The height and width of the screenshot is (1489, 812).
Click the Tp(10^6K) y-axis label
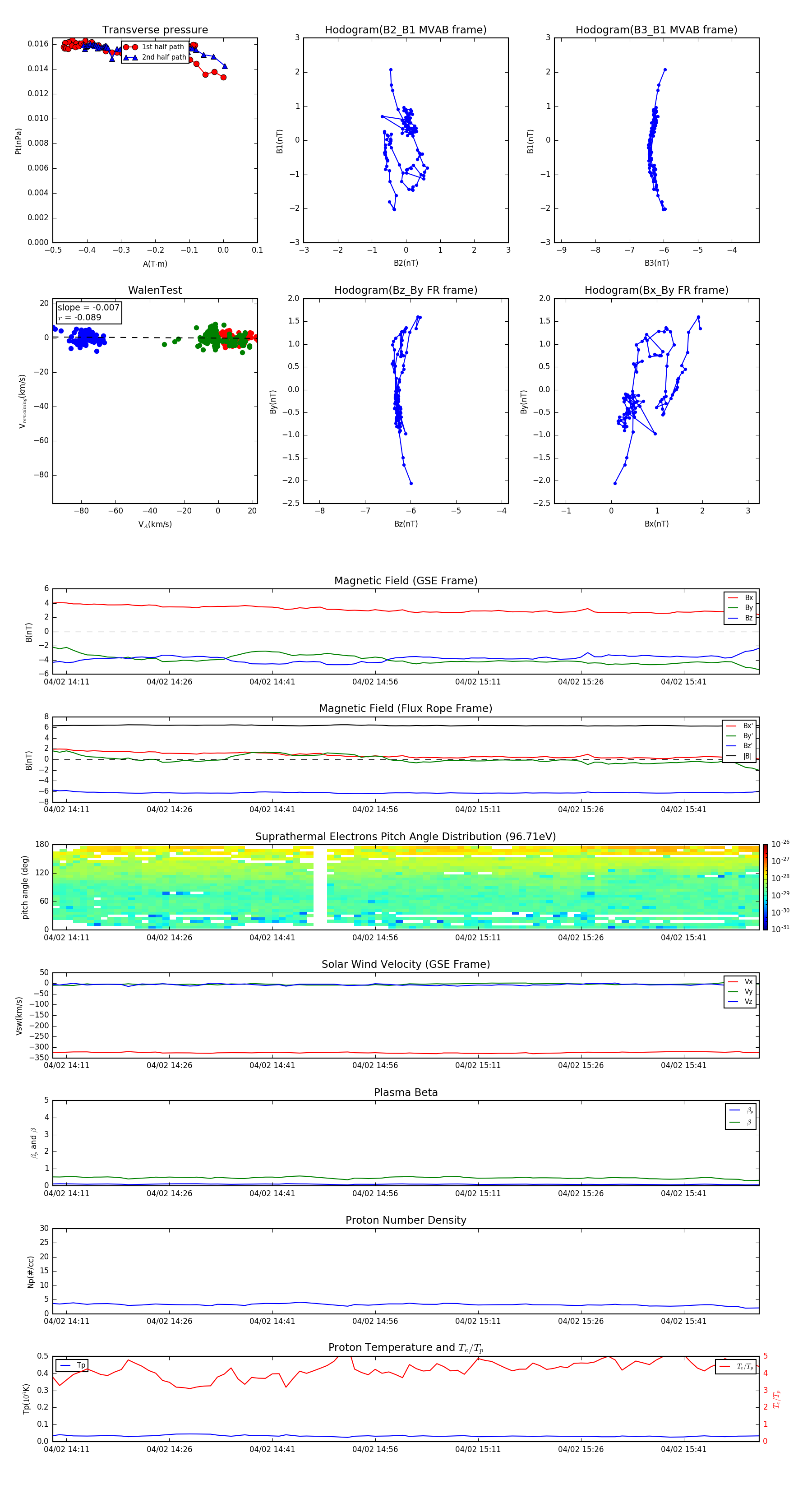click(25, 1399)
